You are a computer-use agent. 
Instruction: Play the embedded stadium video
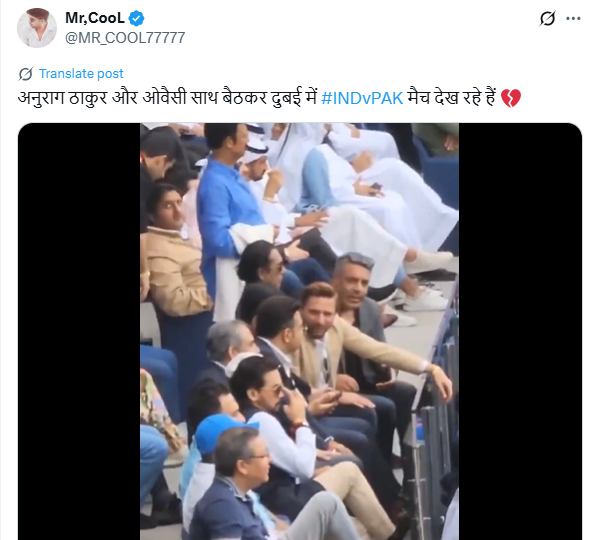click(300, 331)
